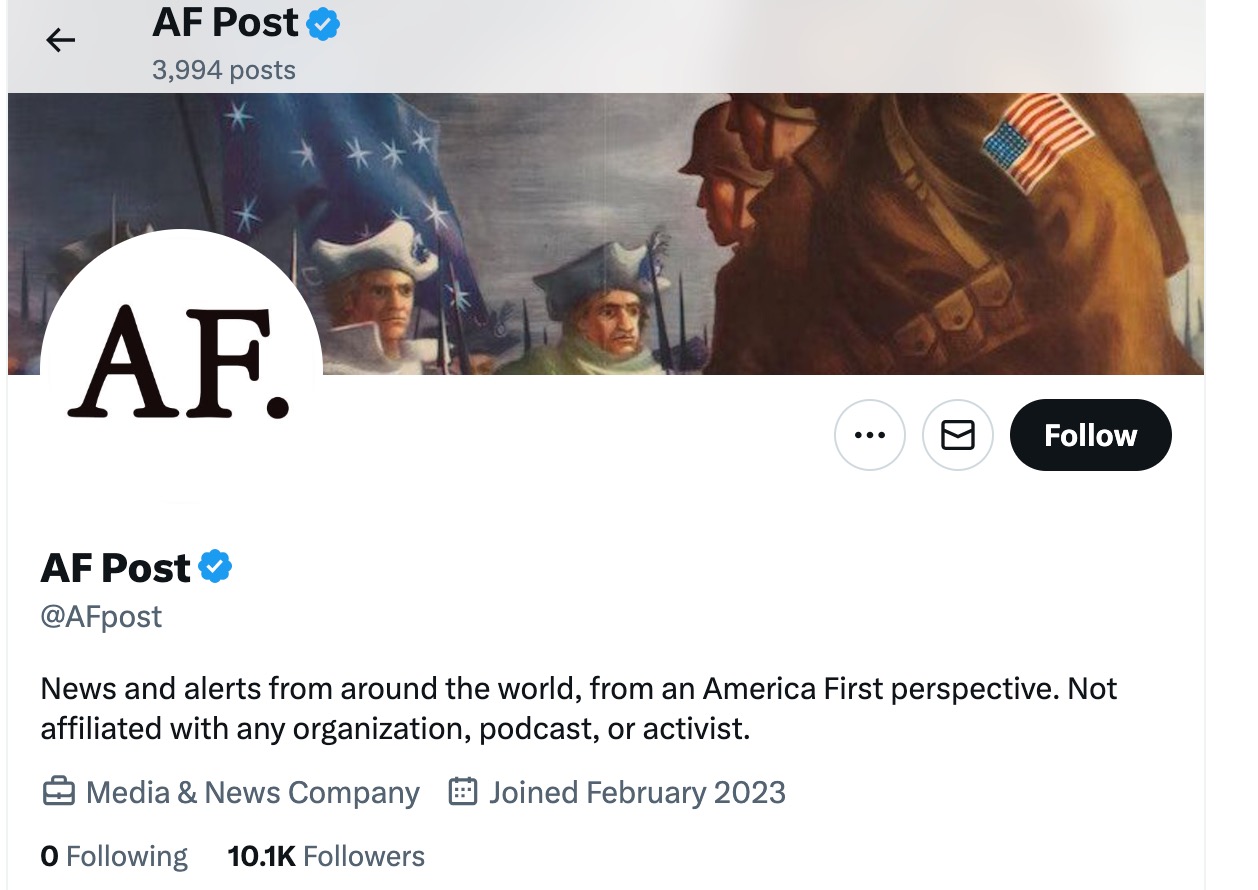Image resolution: width=1258 pixels, height=890 pixels.
Task: Open the more options ellipsis menu
Action: 869,434
